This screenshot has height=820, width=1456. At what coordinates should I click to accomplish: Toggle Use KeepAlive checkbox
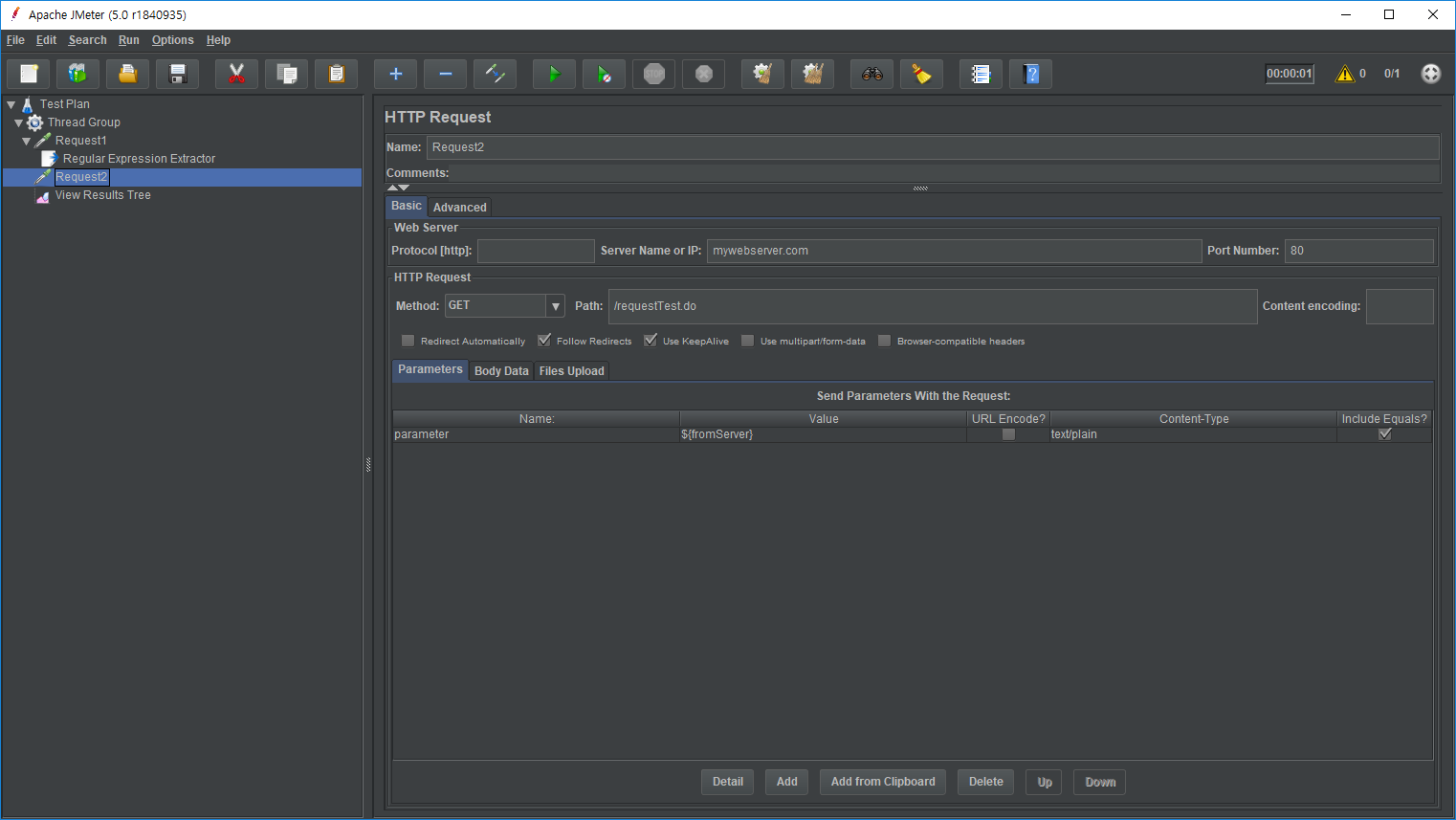[x=651, y=341]
